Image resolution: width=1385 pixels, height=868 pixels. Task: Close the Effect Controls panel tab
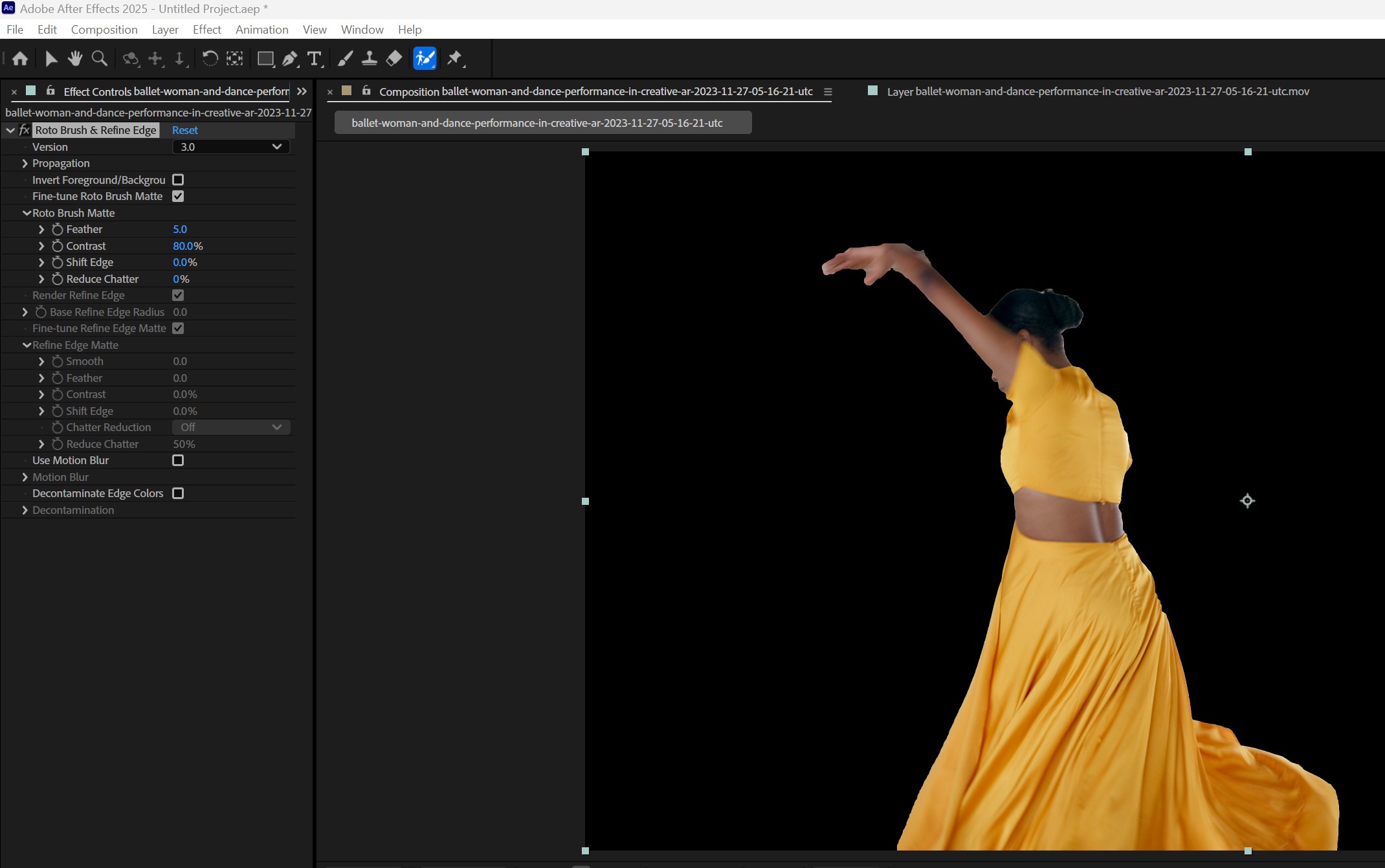pyautogui.click(x=14, y=92)
